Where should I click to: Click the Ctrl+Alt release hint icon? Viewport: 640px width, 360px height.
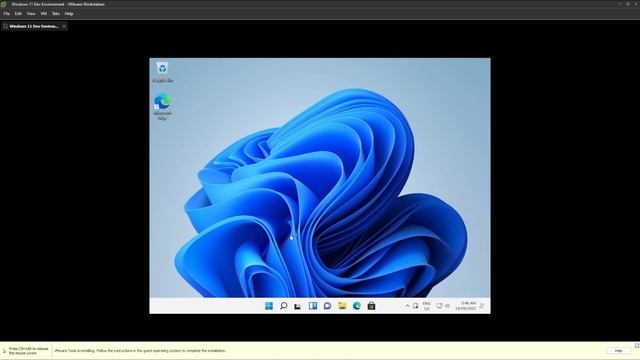click(4, 351)
